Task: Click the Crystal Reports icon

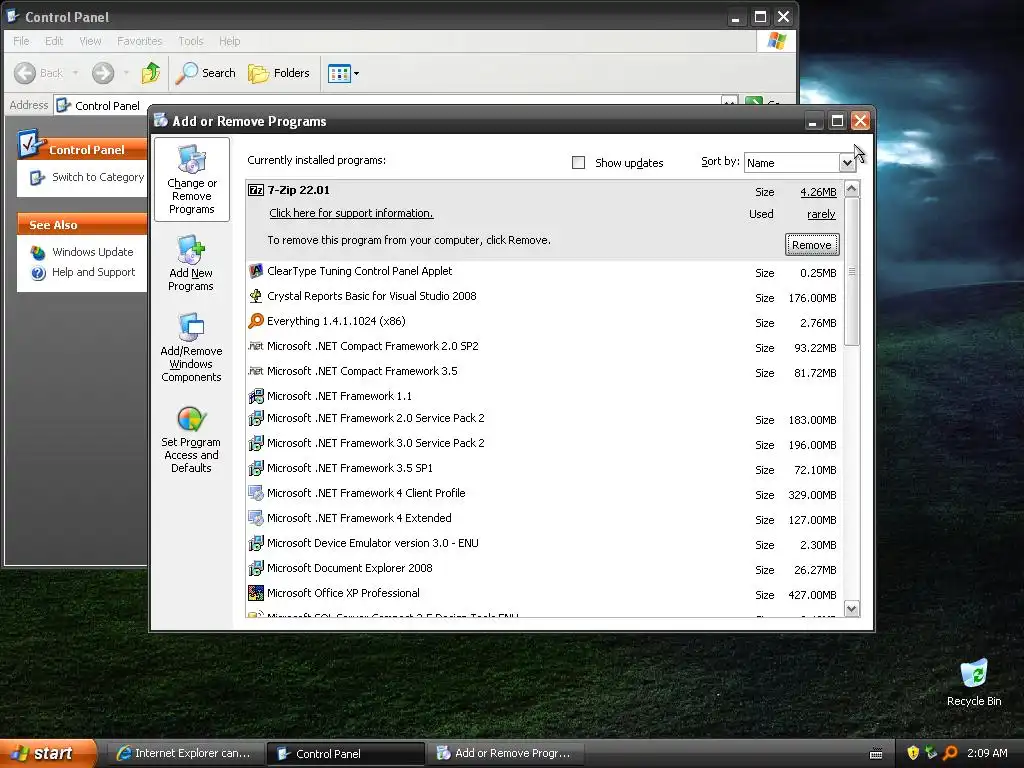Action: click(256, 296)
